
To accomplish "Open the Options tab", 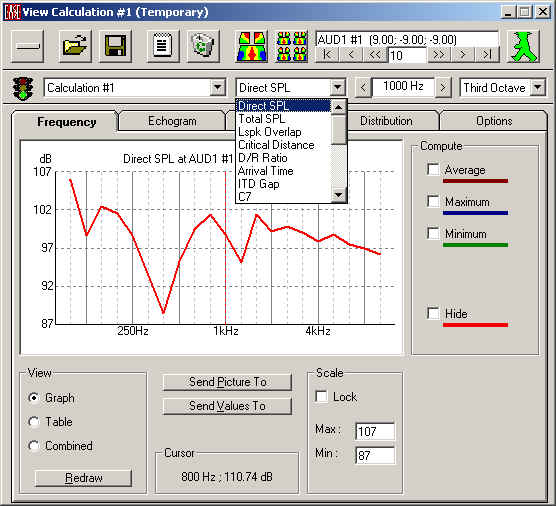I will [x=494, y=121].
